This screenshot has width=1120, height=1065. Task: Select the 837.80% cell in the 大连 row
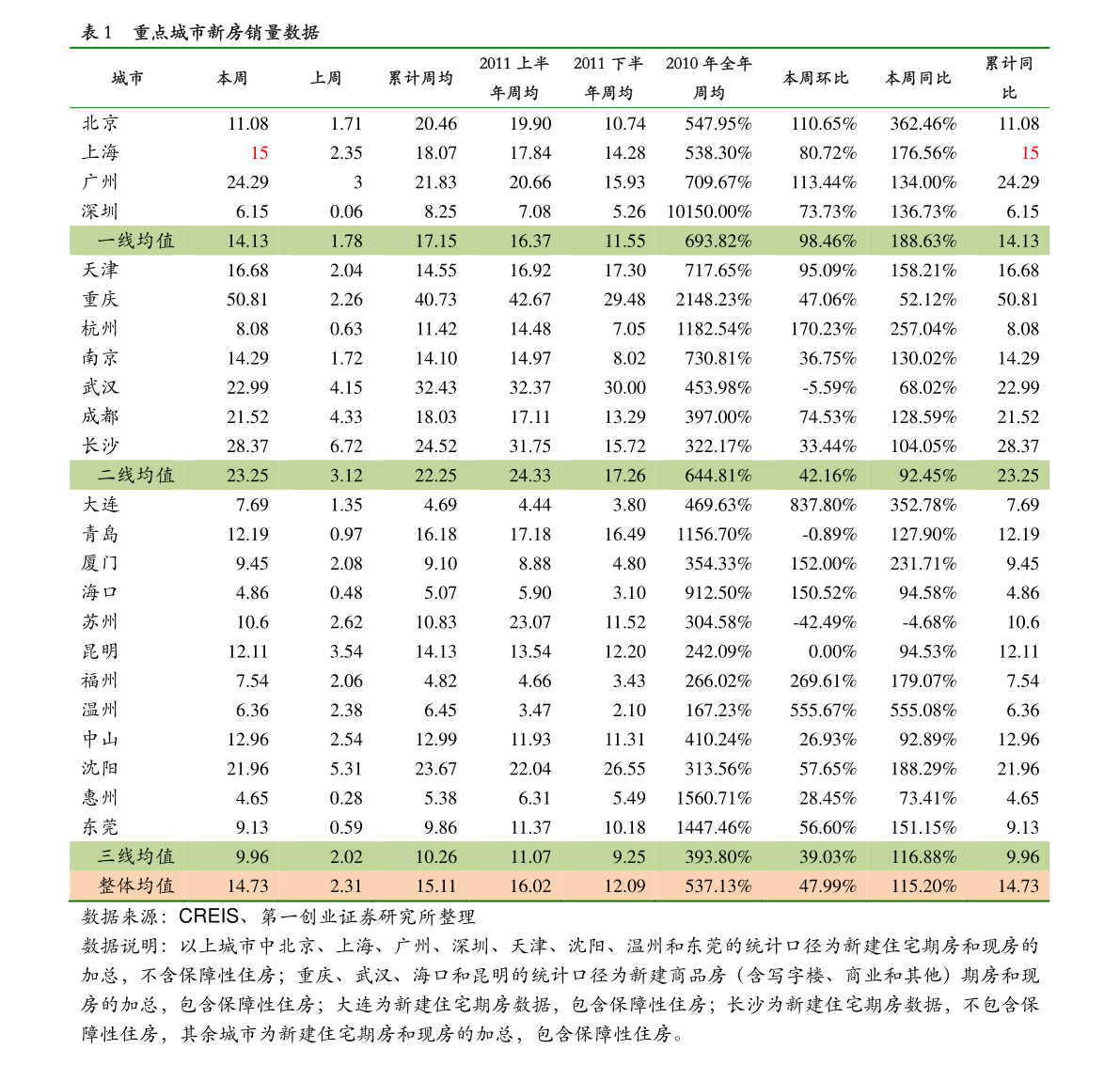click(x=823, y=506)
